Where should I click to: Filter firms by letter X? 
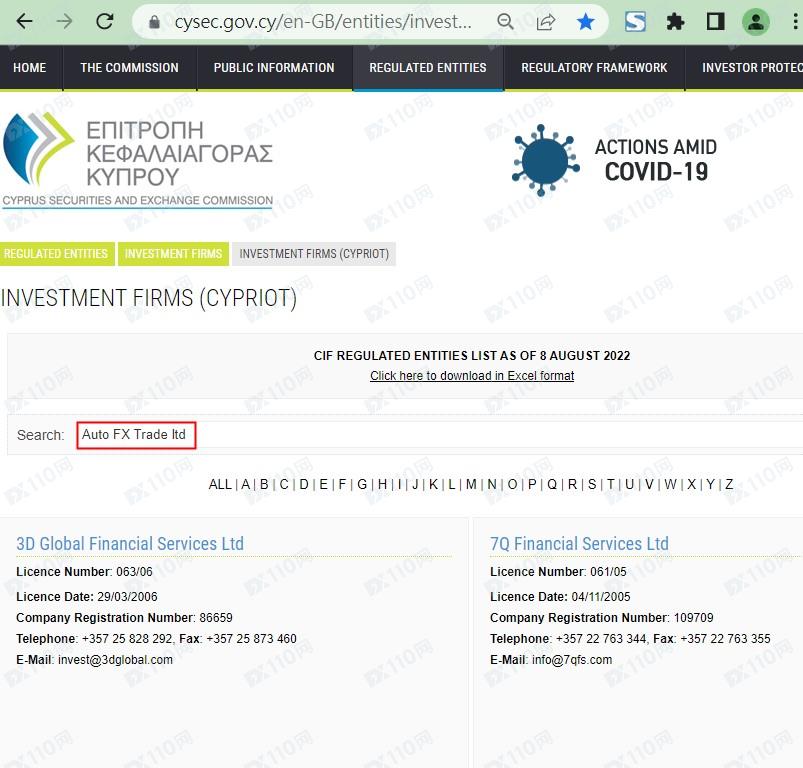point(691,484)
